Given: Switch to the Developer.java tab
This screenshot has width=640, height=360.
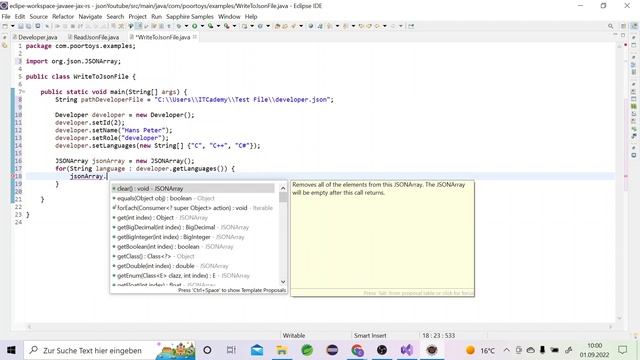Looking at the screenshot, I should [x=35, y=37].
